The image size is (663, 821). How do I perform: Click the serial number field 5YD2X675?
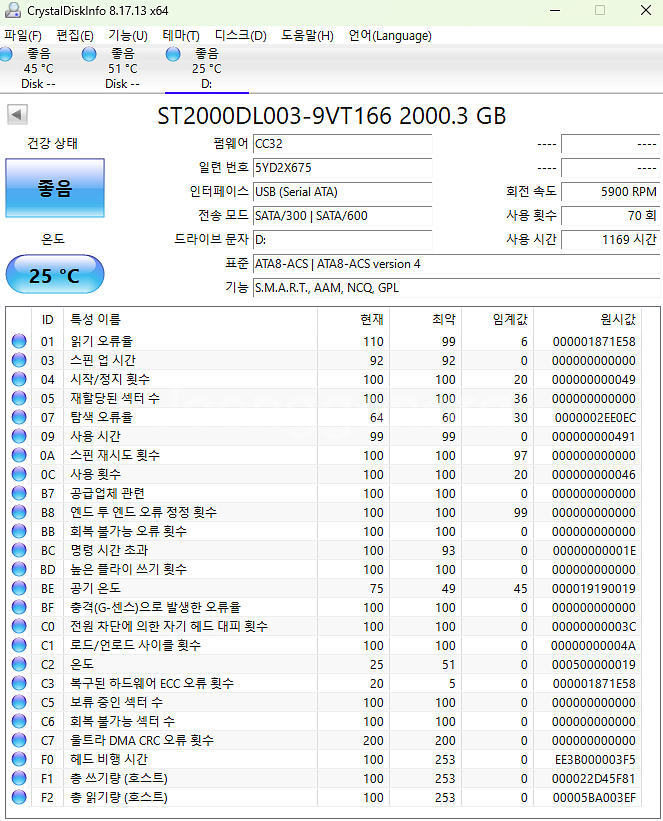342,168
